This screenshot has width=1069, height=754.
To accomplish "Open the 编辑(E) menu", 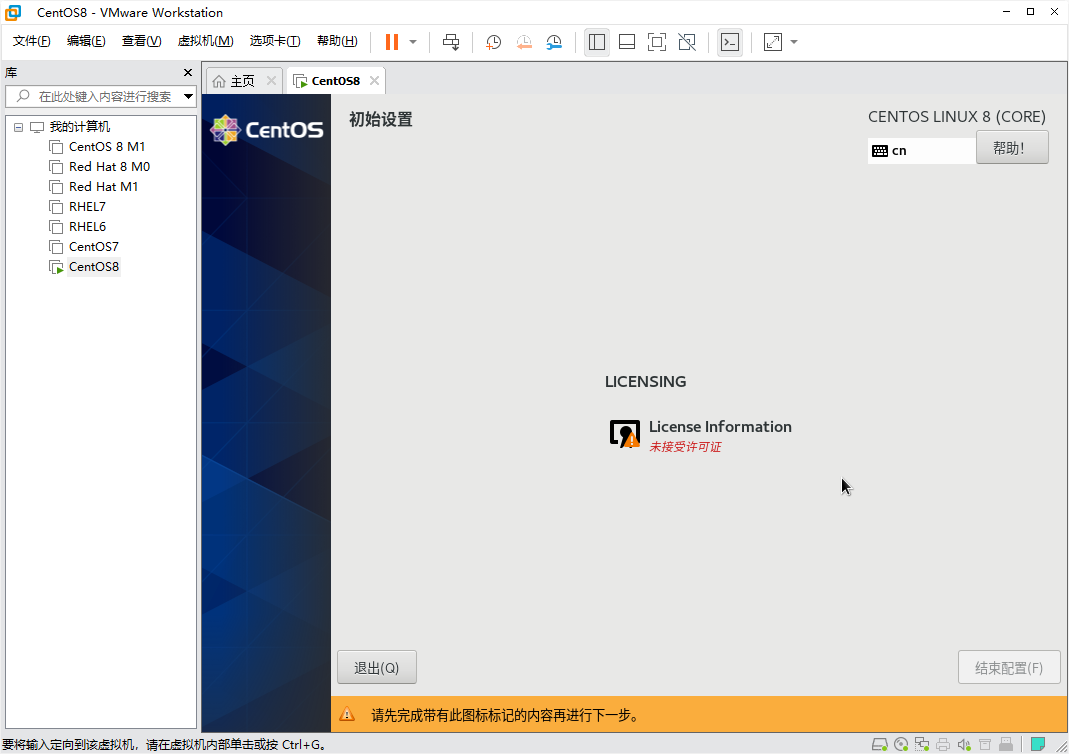I will click(86, 41).
